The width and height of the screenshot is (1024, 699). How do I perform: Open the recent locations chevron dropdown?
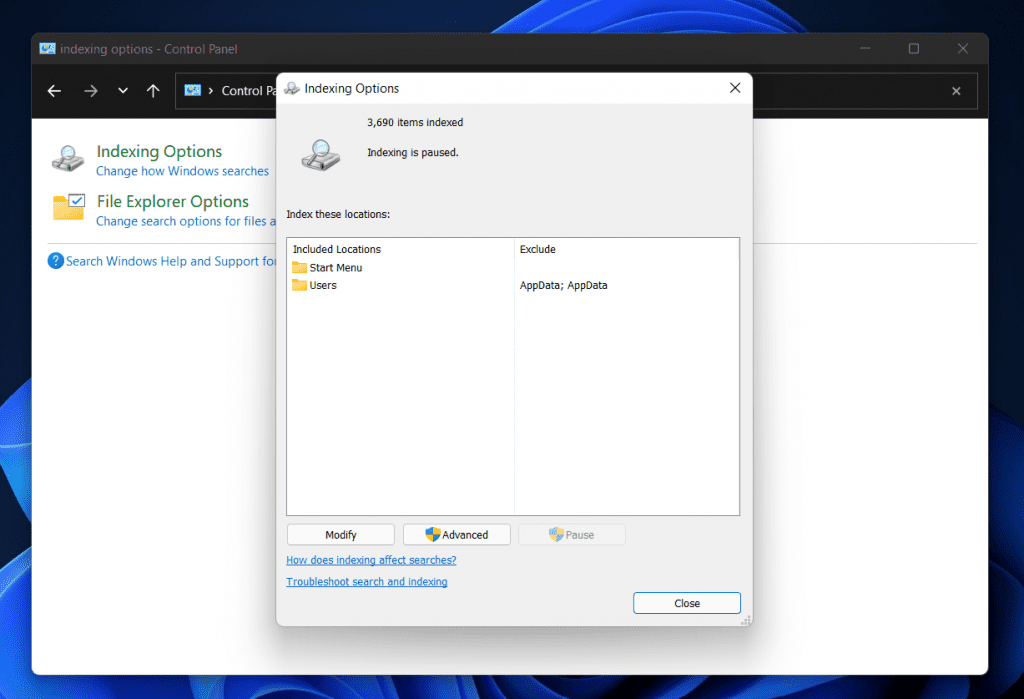click(x=122, y=91)
